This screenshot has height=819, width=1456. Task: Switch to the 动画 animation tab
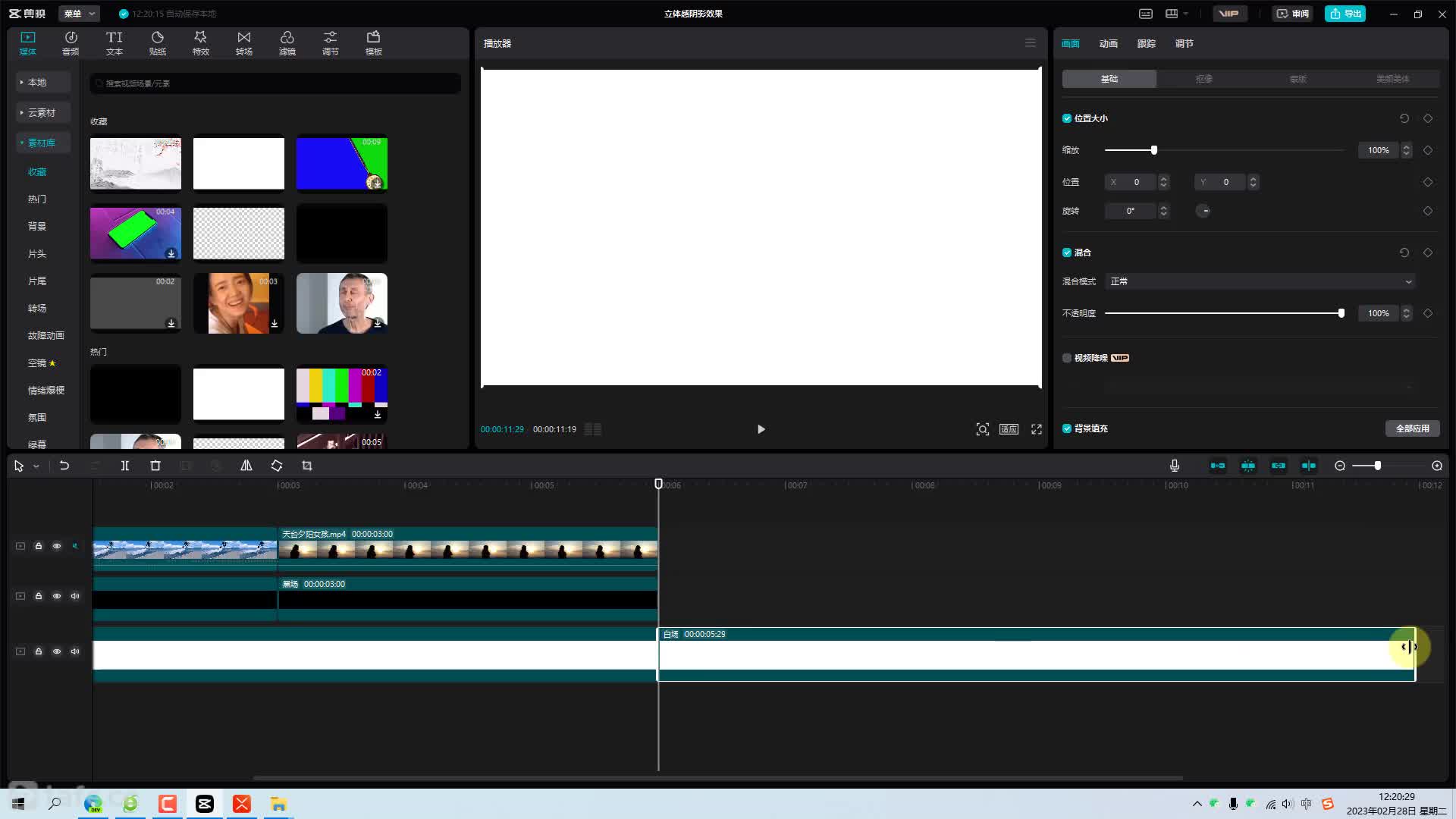point(1108,43)
